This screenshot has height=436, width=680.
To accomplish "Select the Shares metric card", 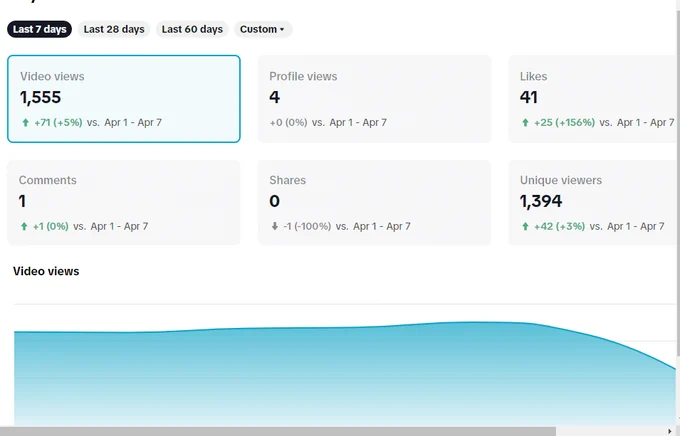I will point(374,203).
